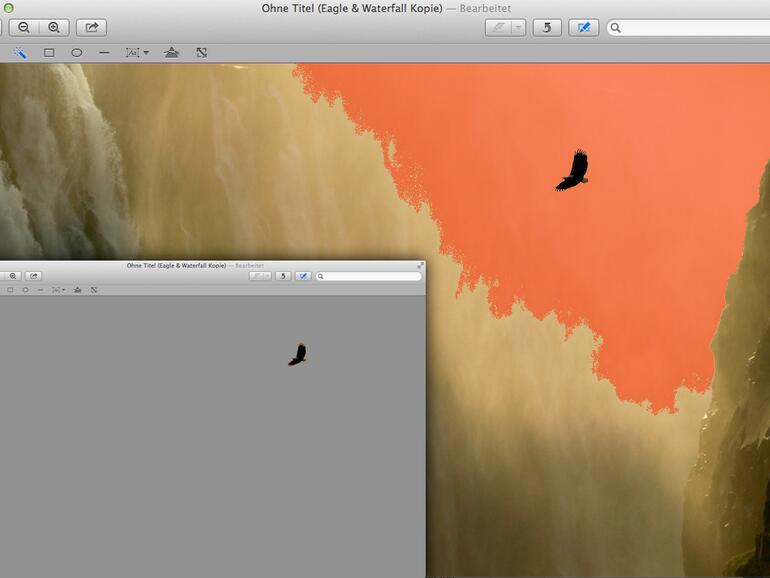
Task: Open Adjust Size tool in small front window
Action: coord(94,290)
